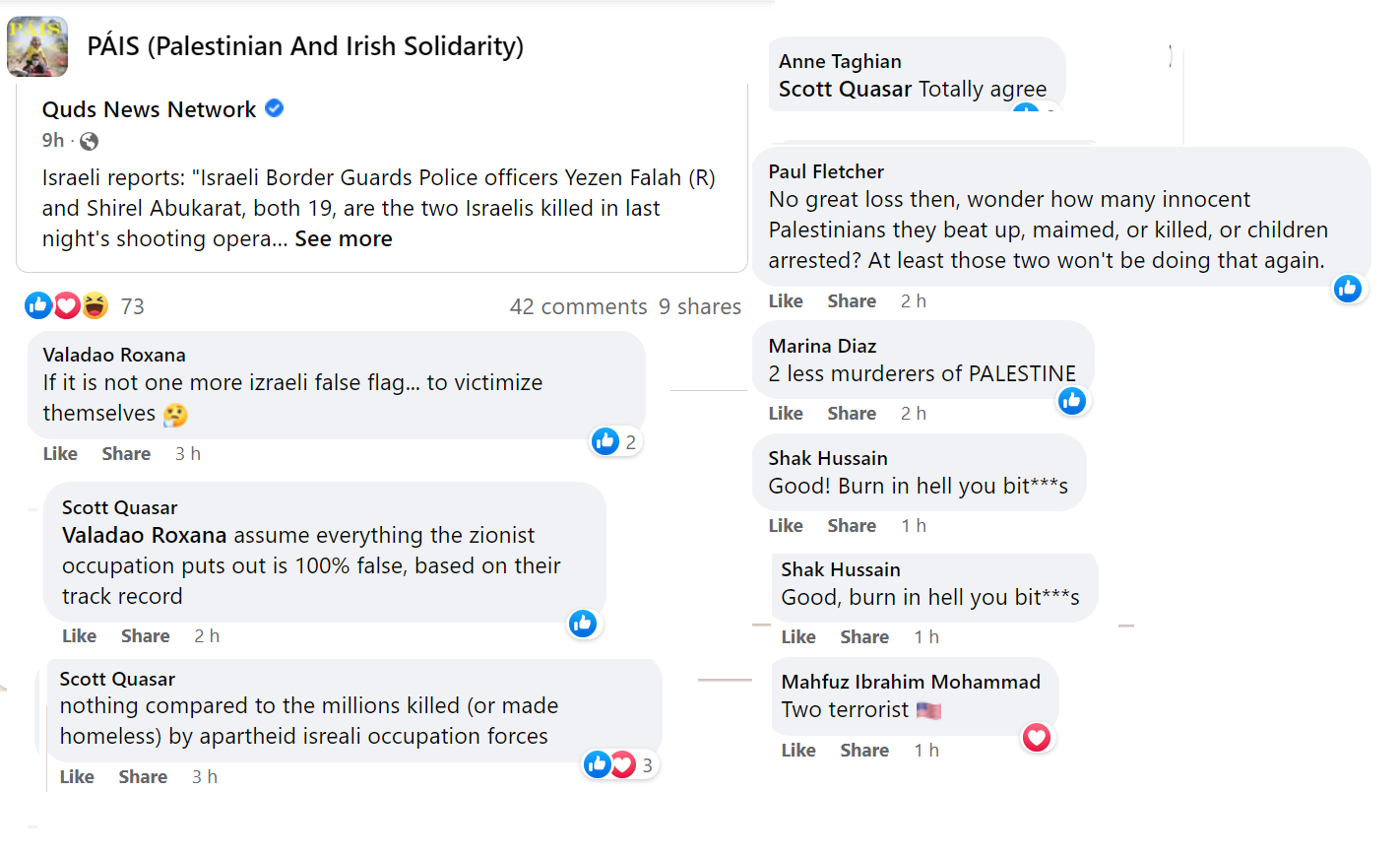Open Quds News Network page name

[x=149, y=109]
